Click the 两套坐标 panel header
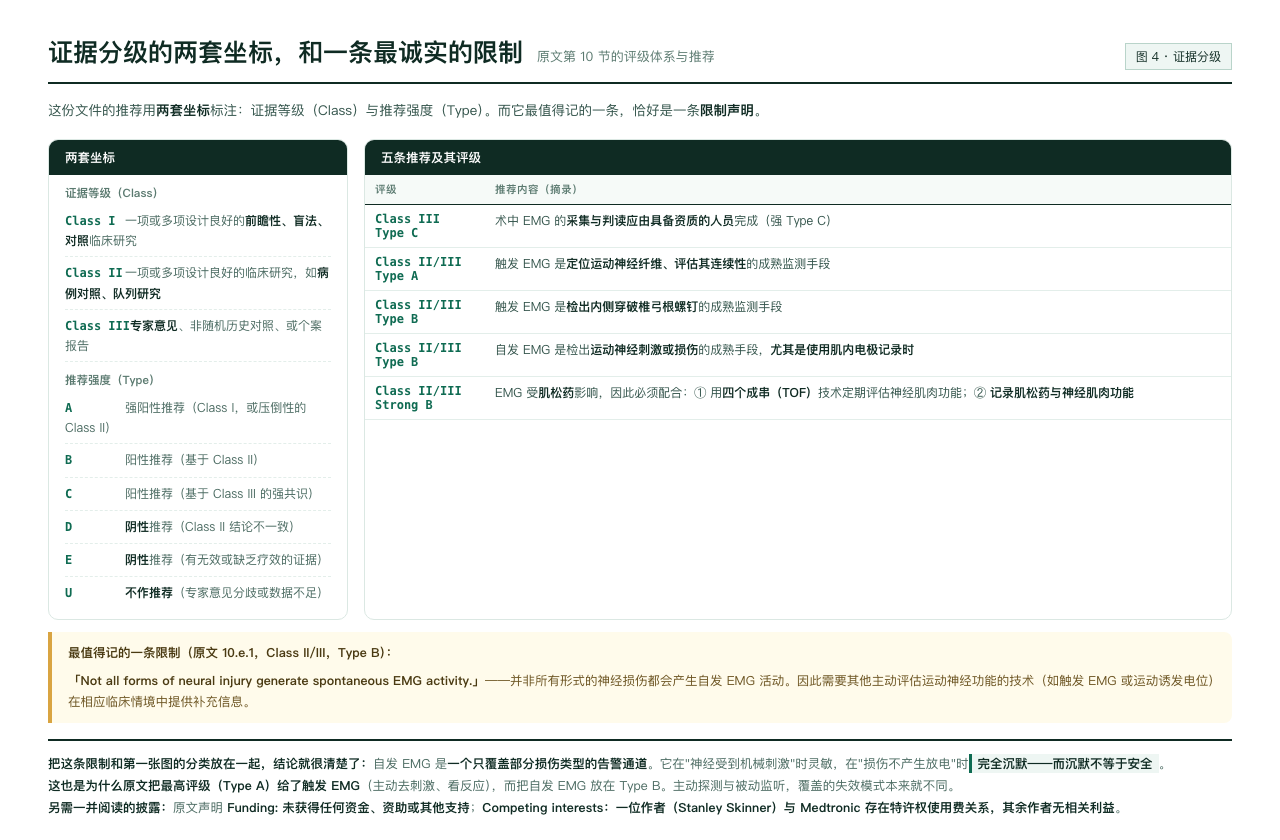This screenshot has width=1280, height=840. [x=198, y=158]
